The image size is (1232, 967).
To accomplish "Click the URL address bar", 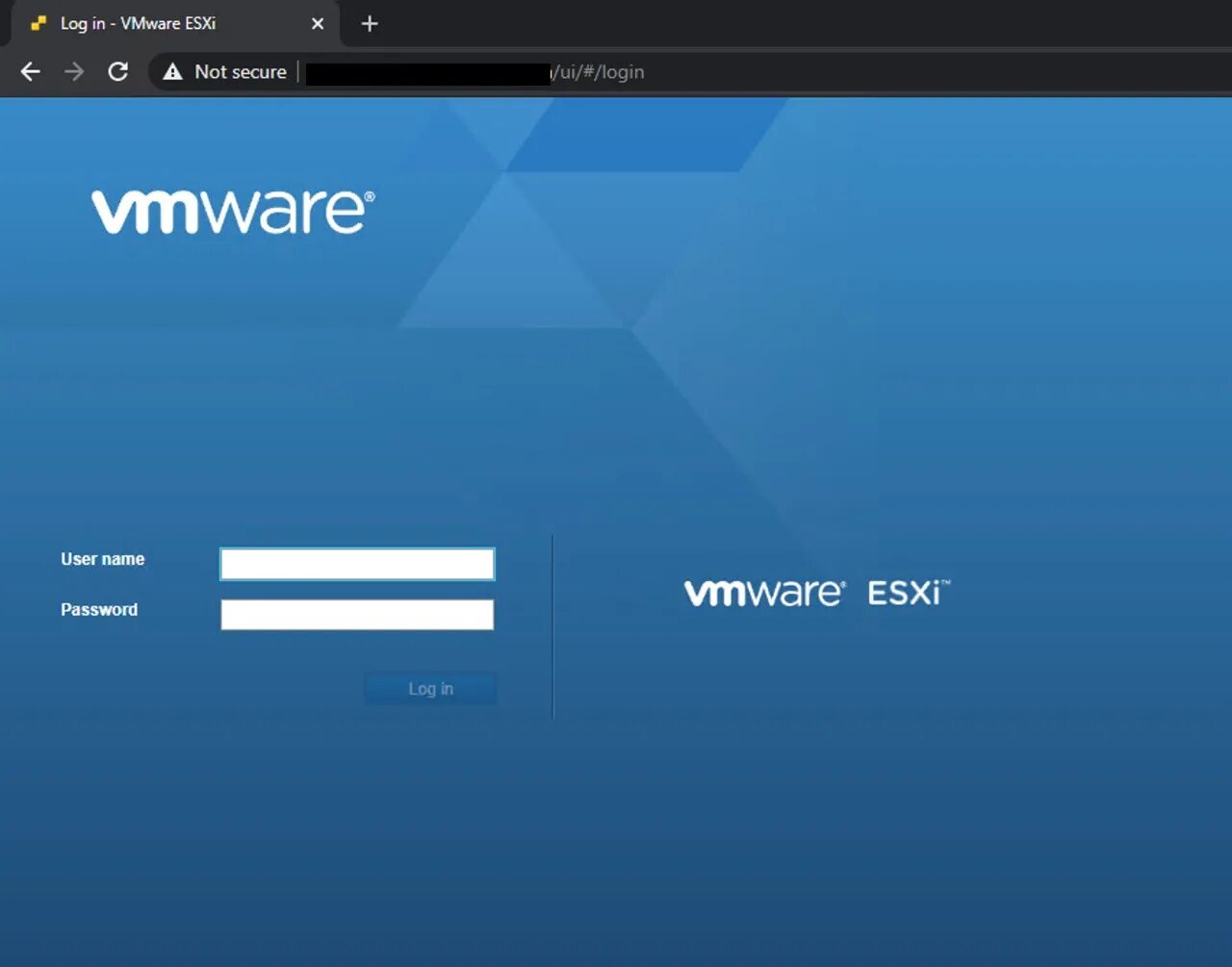I will tap(690, 72).
